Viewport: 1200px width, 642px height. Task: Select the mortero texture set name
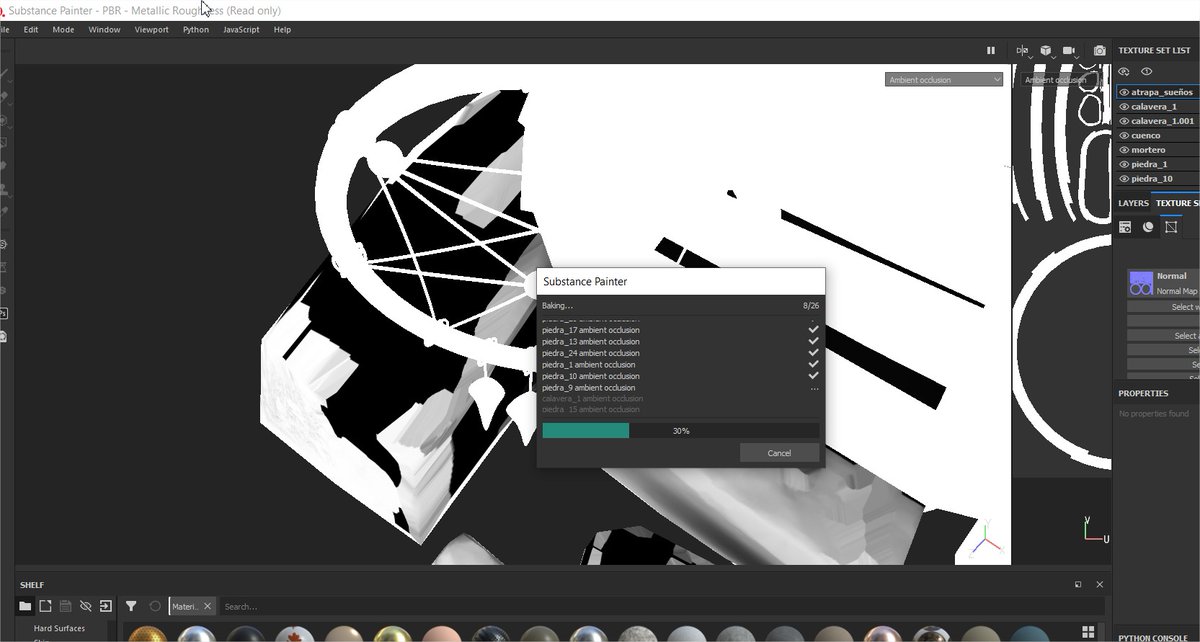(x=1148, y=150)
